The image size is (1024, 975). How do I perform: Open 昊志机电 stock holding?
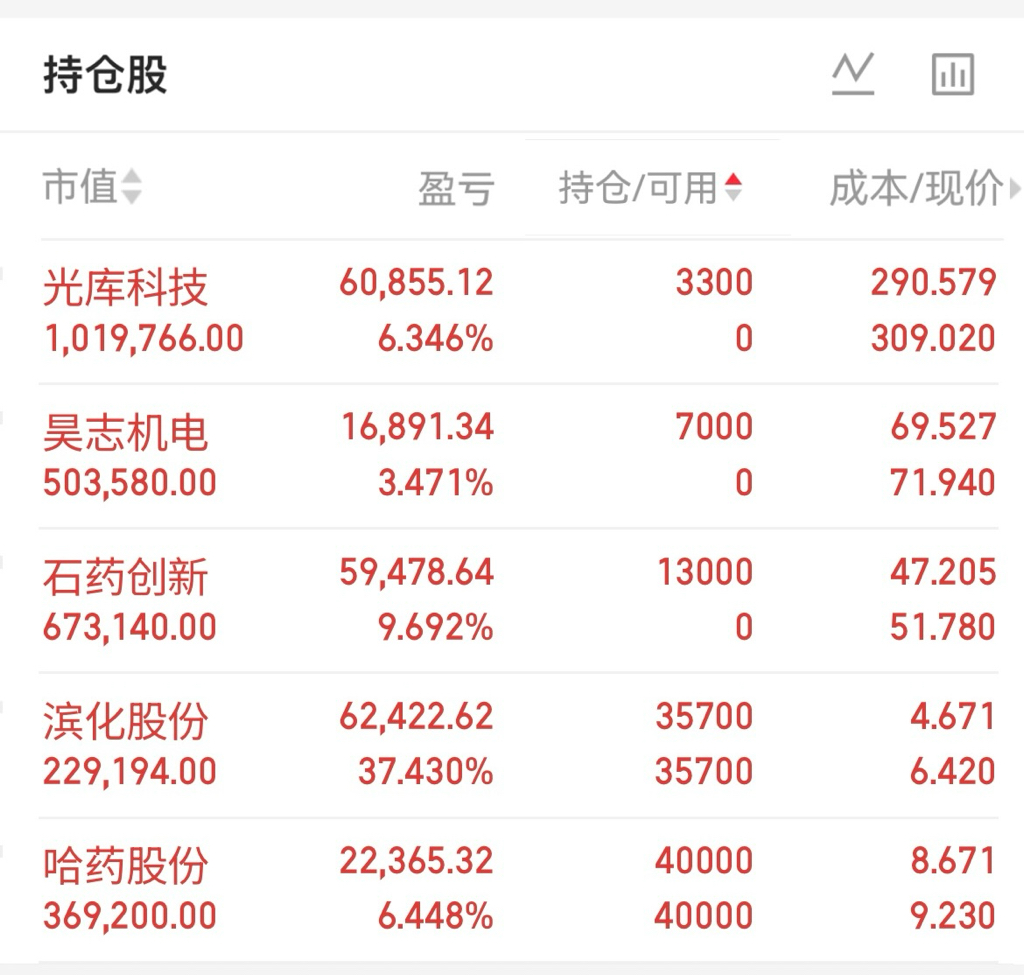click(519, 456)
